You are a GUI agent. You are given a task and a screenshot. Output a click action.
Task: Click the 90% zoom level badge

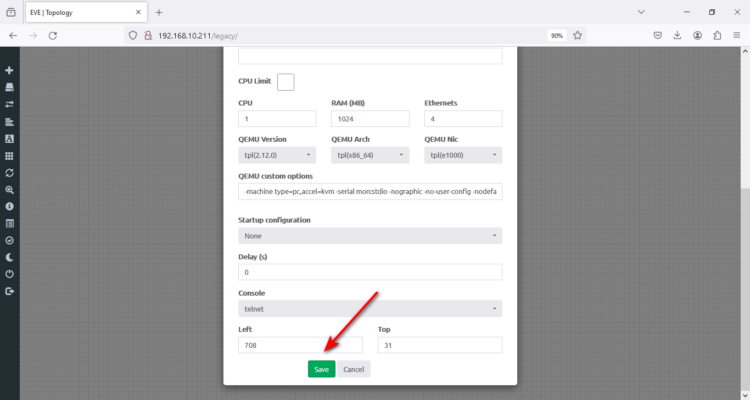coord(556,35)
